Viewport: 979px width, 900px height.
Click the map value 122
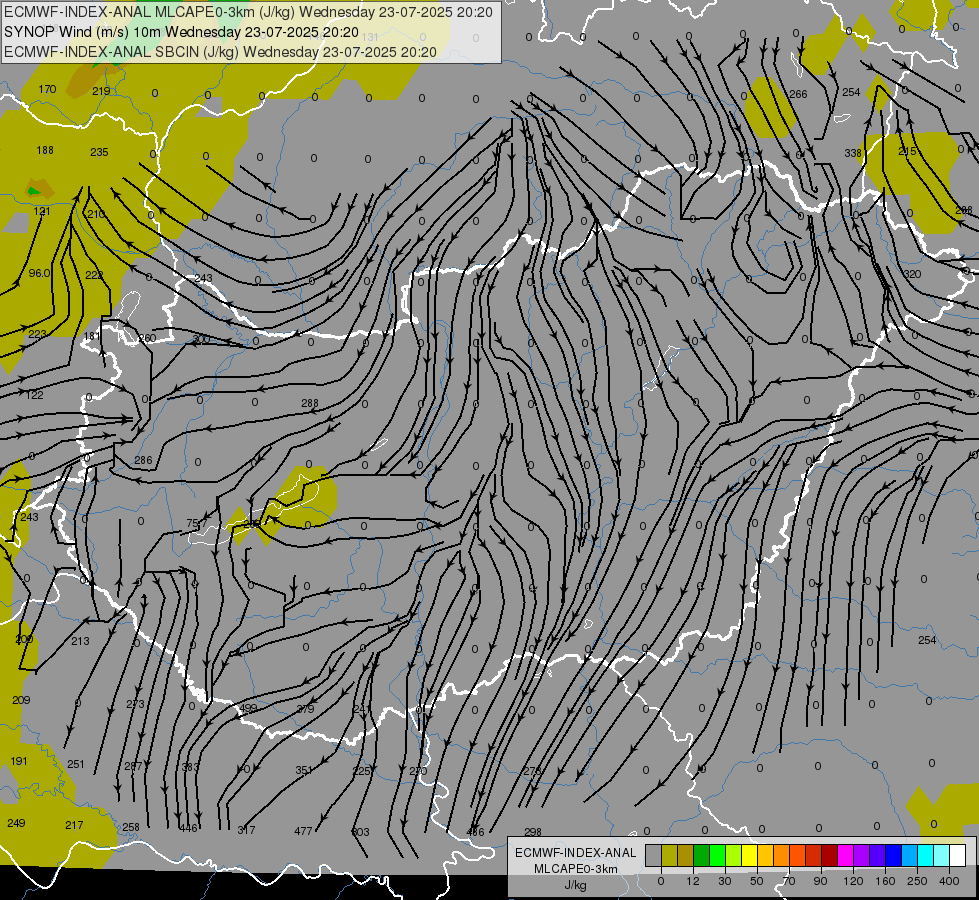click(34, 395)
